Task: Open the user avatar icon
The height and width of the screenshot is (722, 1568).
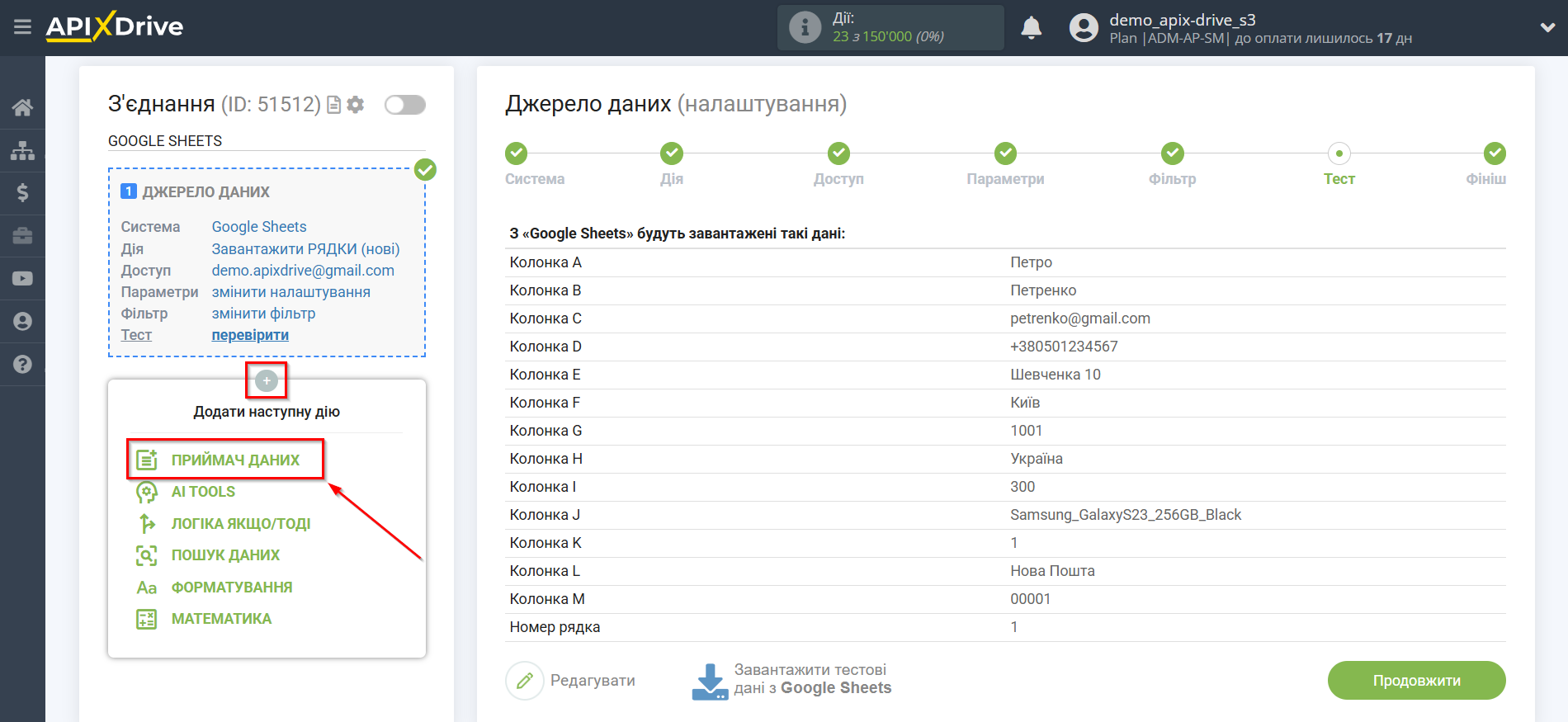Action: pyautogui.click(x=1084, y=27)
